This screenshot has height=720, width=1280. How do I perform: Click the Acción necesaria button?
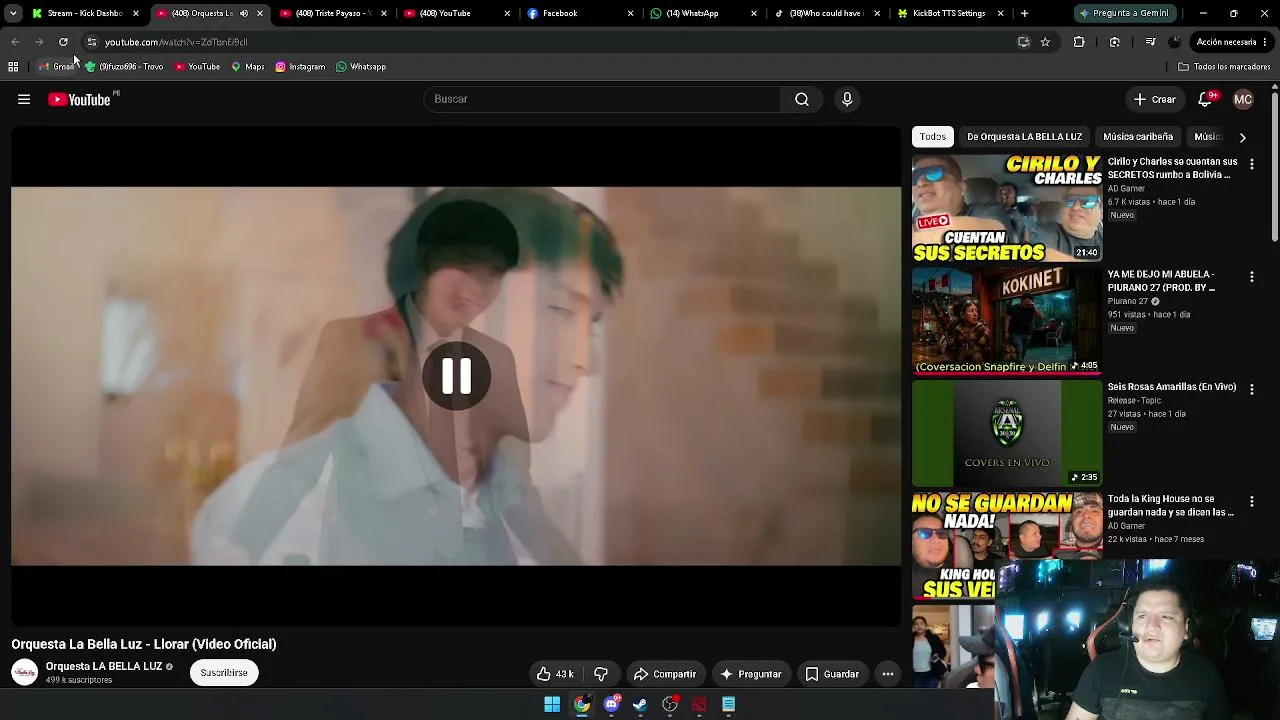coord(1226,42)
